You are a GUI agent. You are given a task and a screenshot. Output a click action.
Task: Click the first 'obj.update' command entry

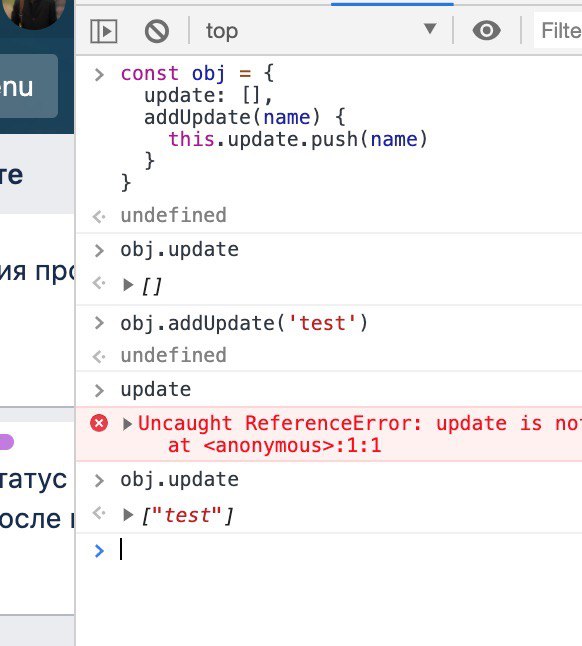click(x=180, y=250)
